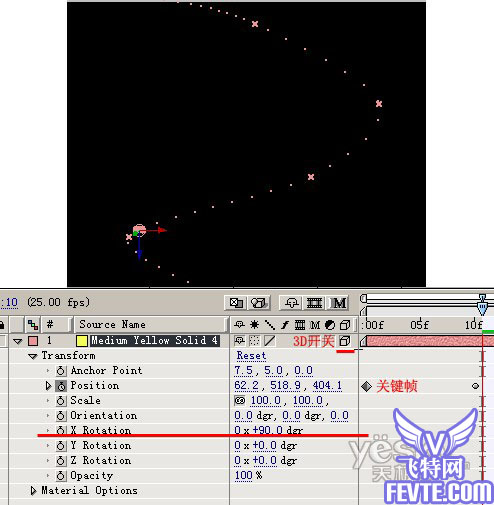Screen dimensions: 494x505
Task: Toggle 3D Layer switch for Medium Yellow Solid 4
Action: [345, 341]
